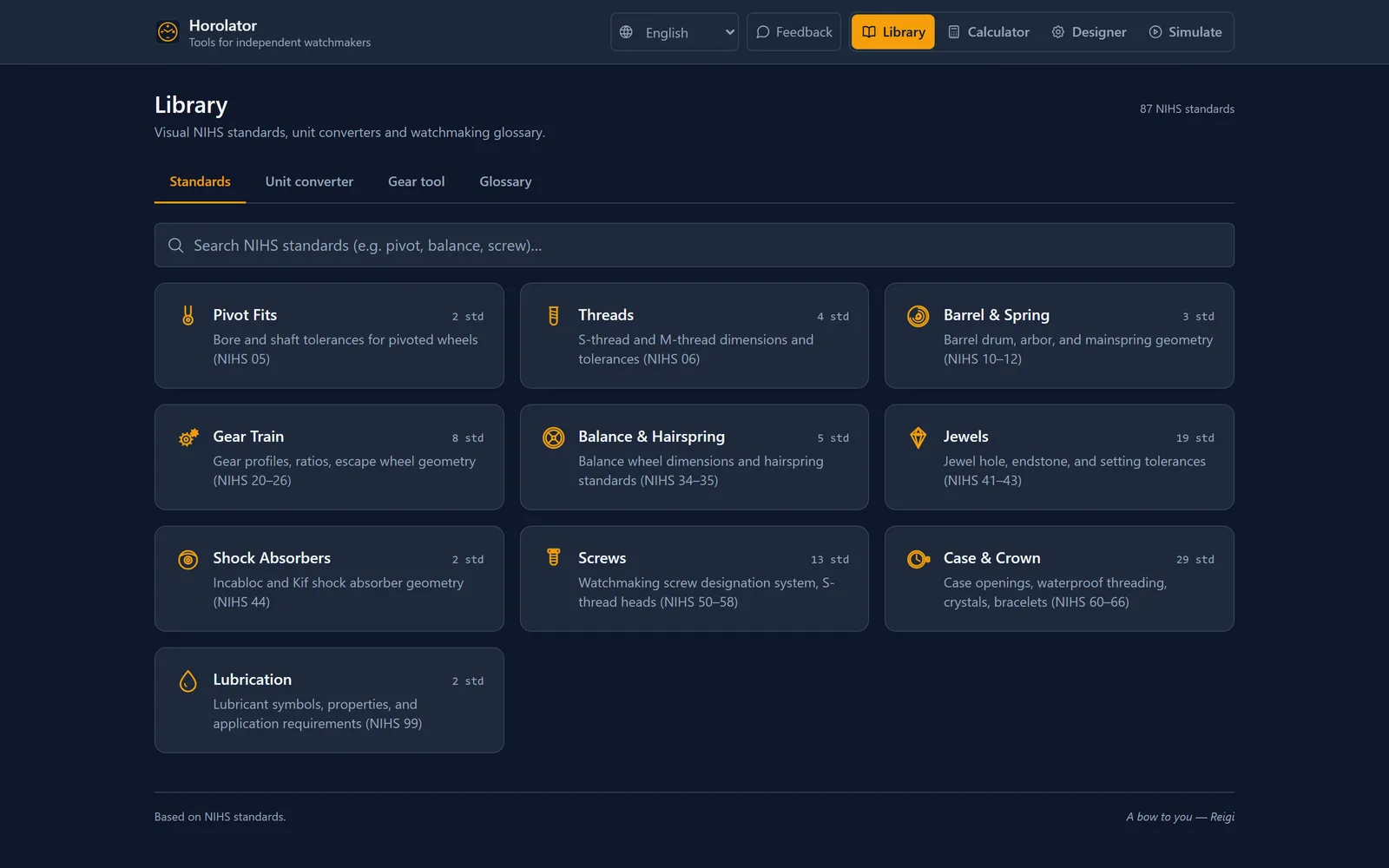Click the '87 NIHS standards' count text
The width and height of the screenshot is (1389, 868).
pos(1187,108)
